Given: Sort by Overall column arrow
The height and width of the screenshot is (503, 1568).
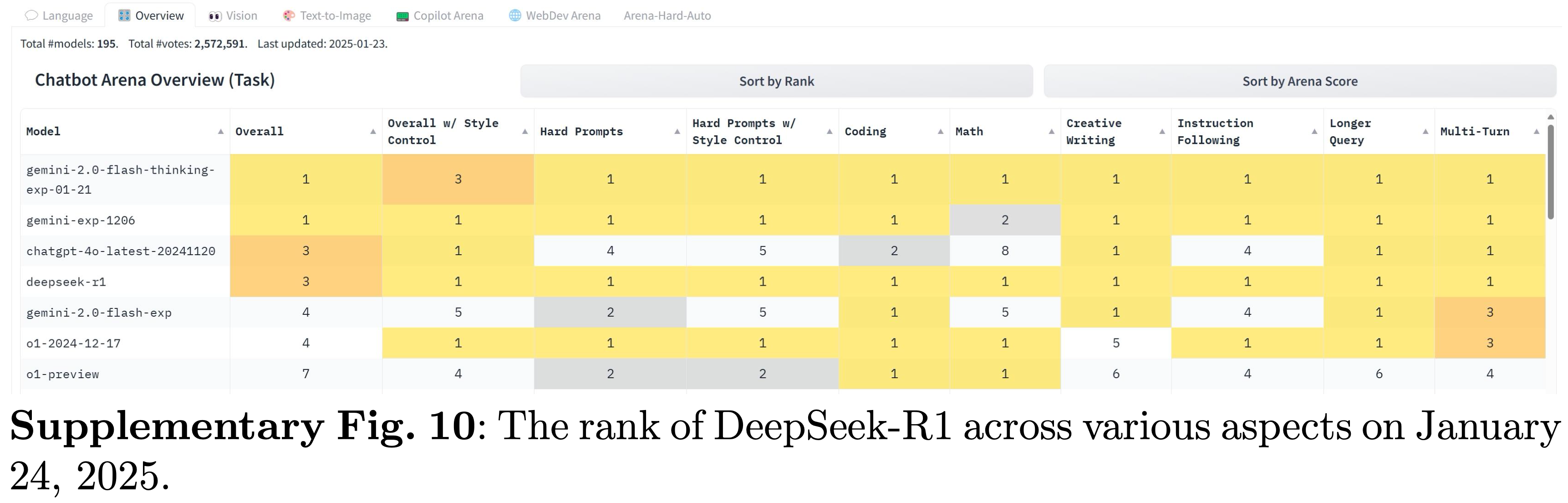Looking at the screenshot, I should pos(372,132).
